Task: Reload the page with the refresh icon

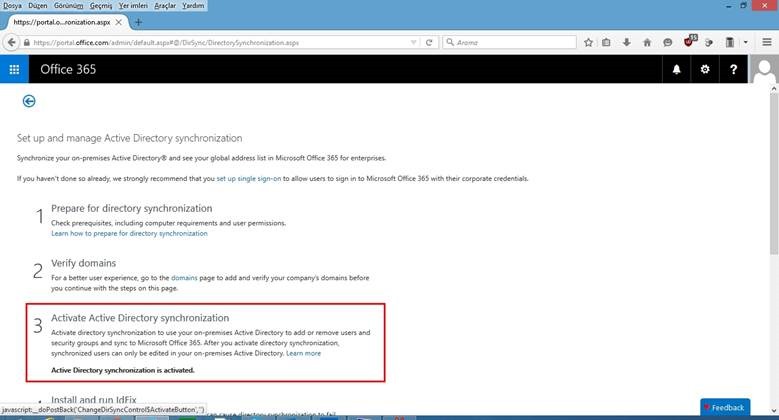Action: (x=429, y=43)
